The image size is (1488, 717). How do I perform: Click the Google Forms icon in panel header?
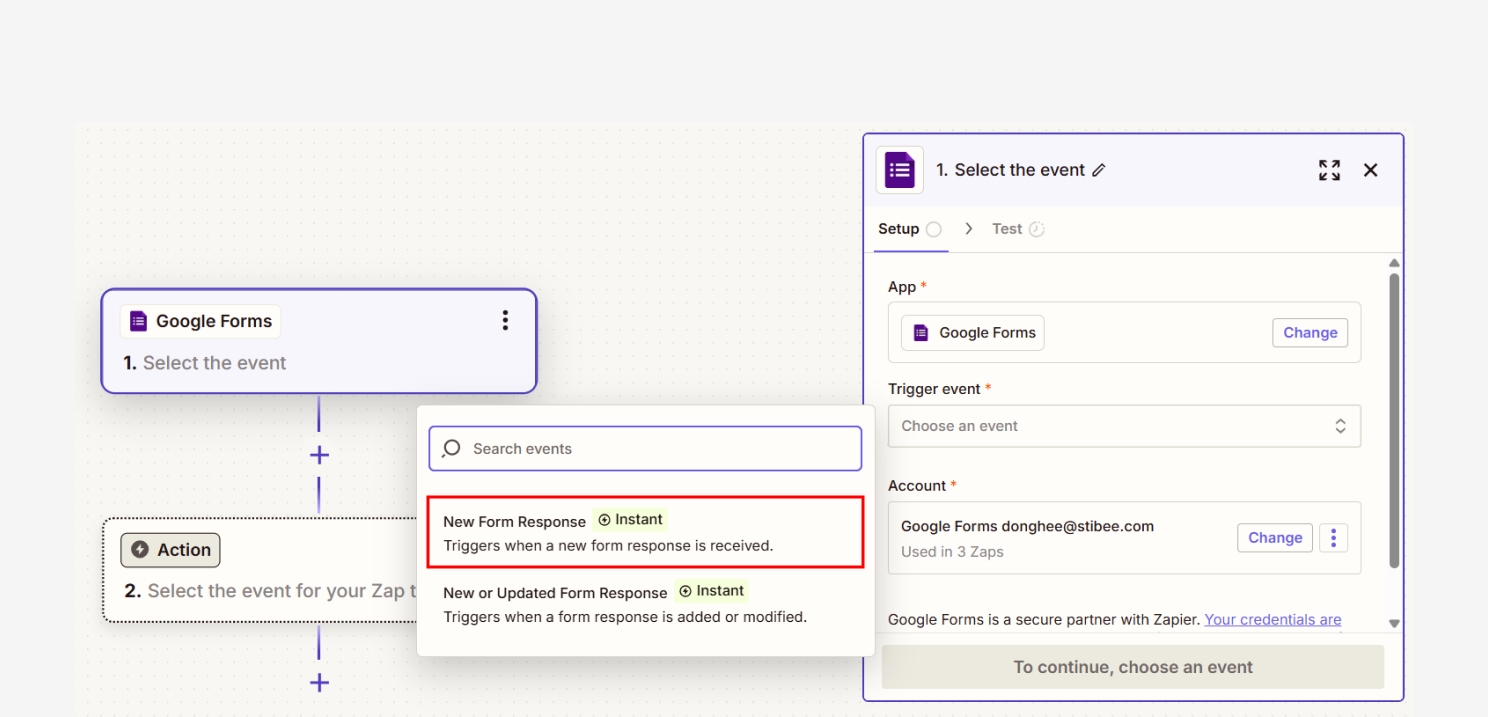[x=900, y=170]
